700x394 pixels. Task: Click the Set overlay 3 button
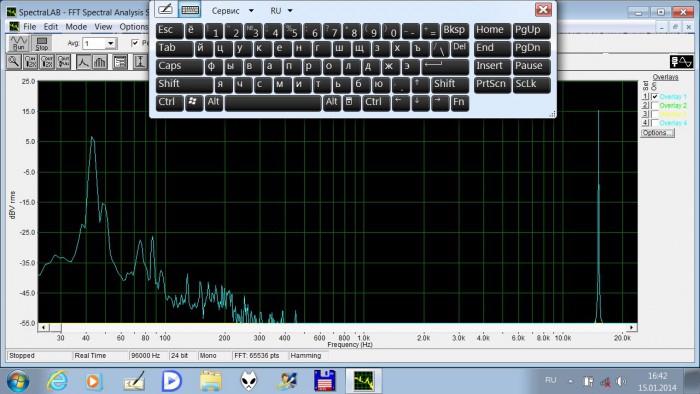pos(645,114)
